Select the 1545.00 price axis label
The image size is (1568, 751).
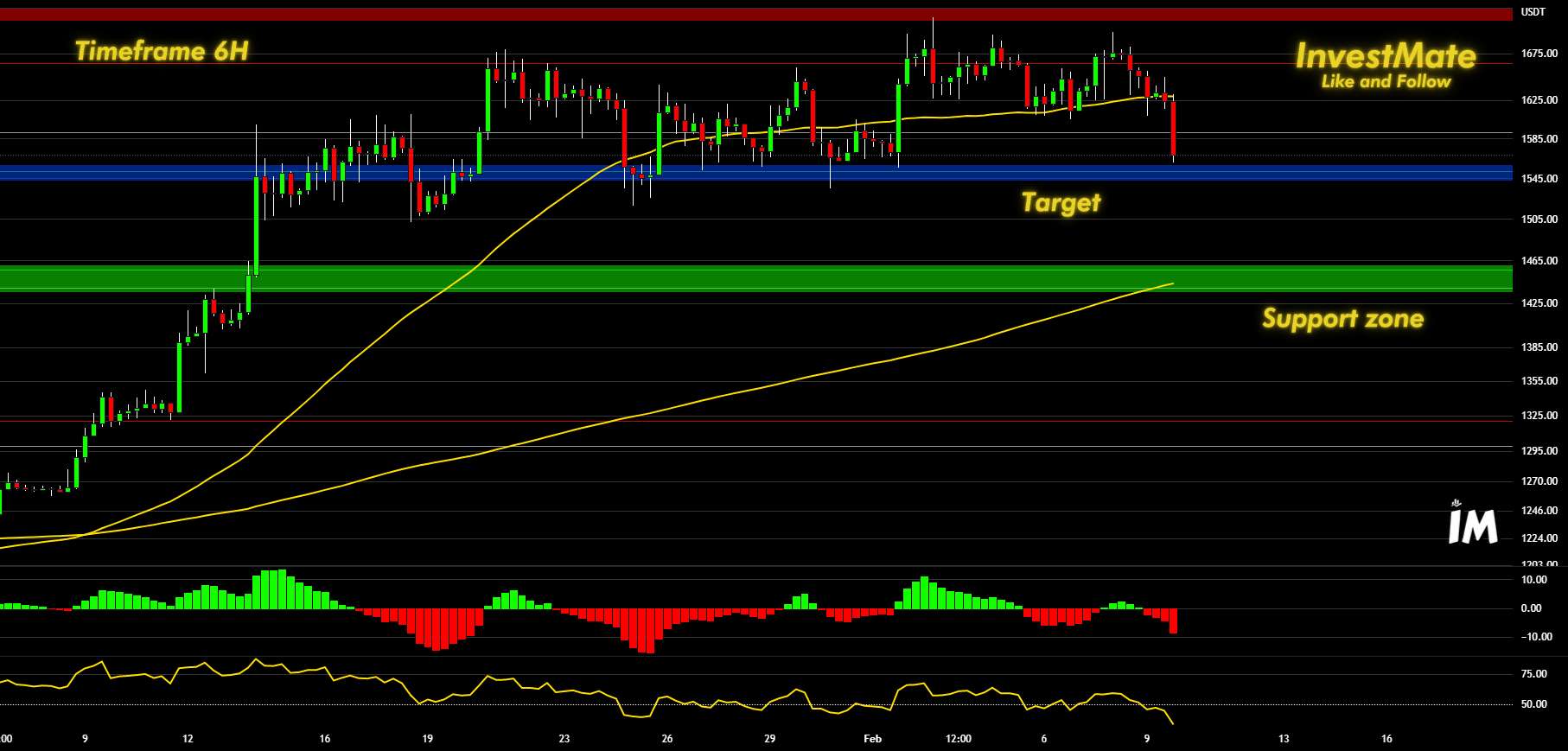coord(1539,179)
